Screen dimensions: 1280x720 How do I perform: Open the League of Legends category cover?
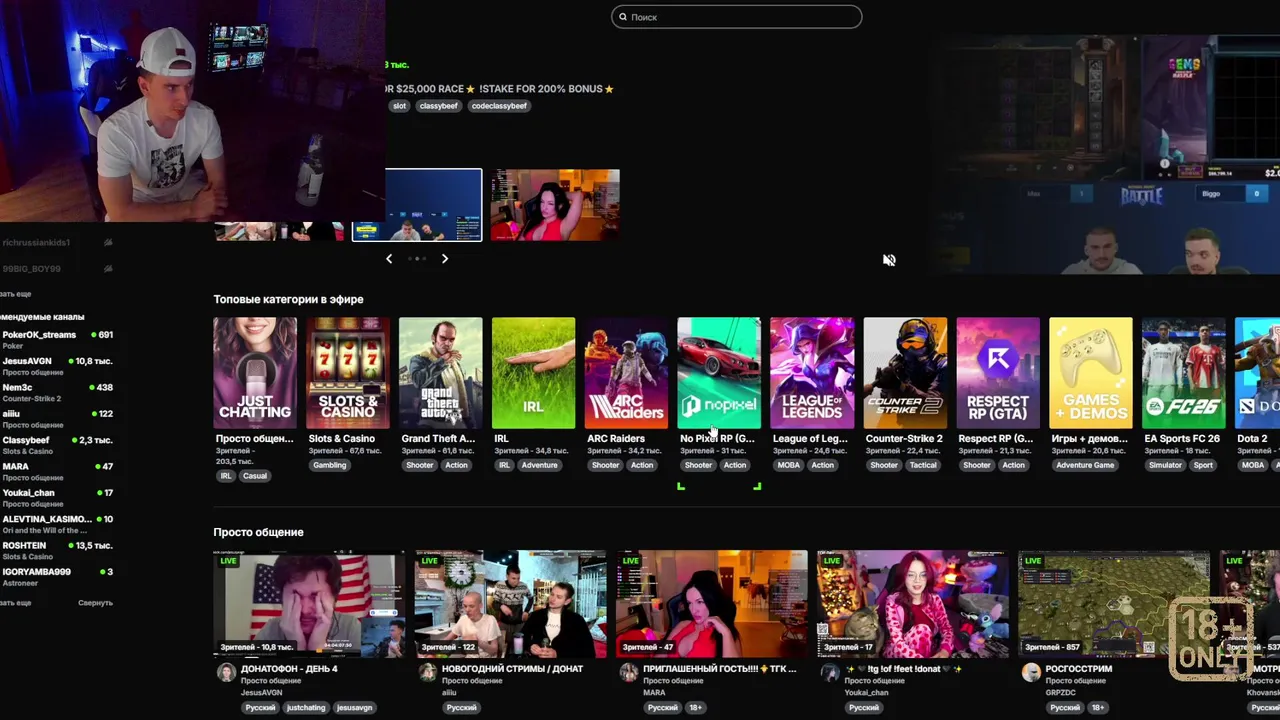(812, 373)
